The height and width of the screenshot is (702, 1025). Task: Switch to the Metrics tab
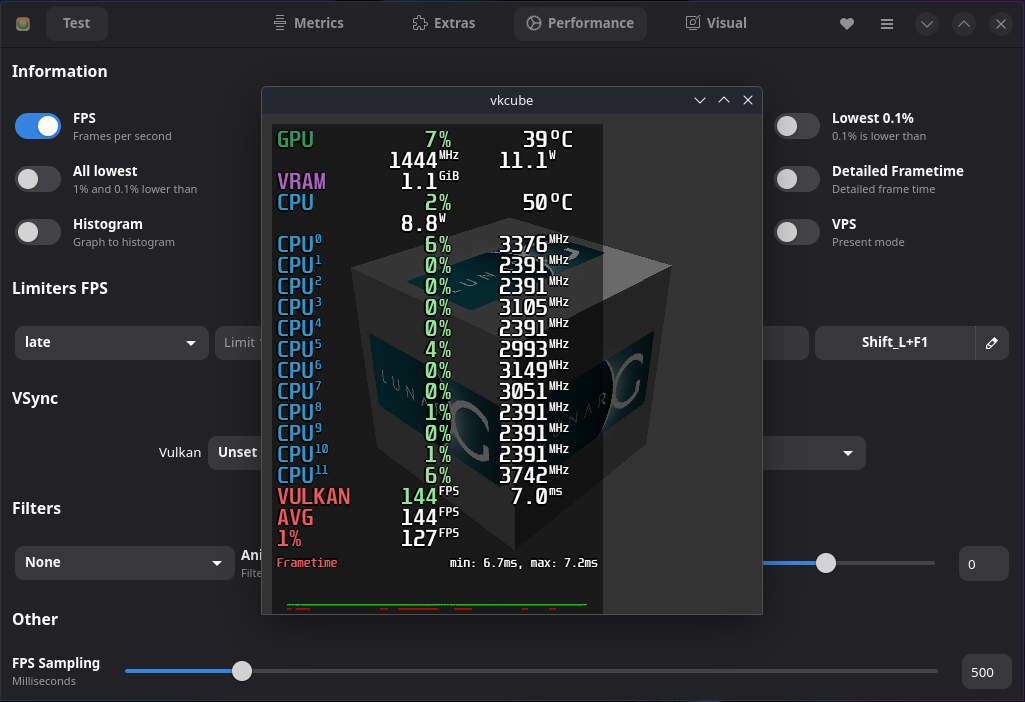(309, 24)
